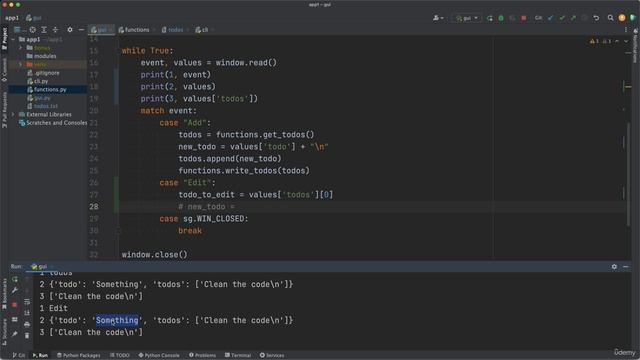640x360 pixels.
Task: Open the Project view mode dropdown
Action: coord(19,30)
